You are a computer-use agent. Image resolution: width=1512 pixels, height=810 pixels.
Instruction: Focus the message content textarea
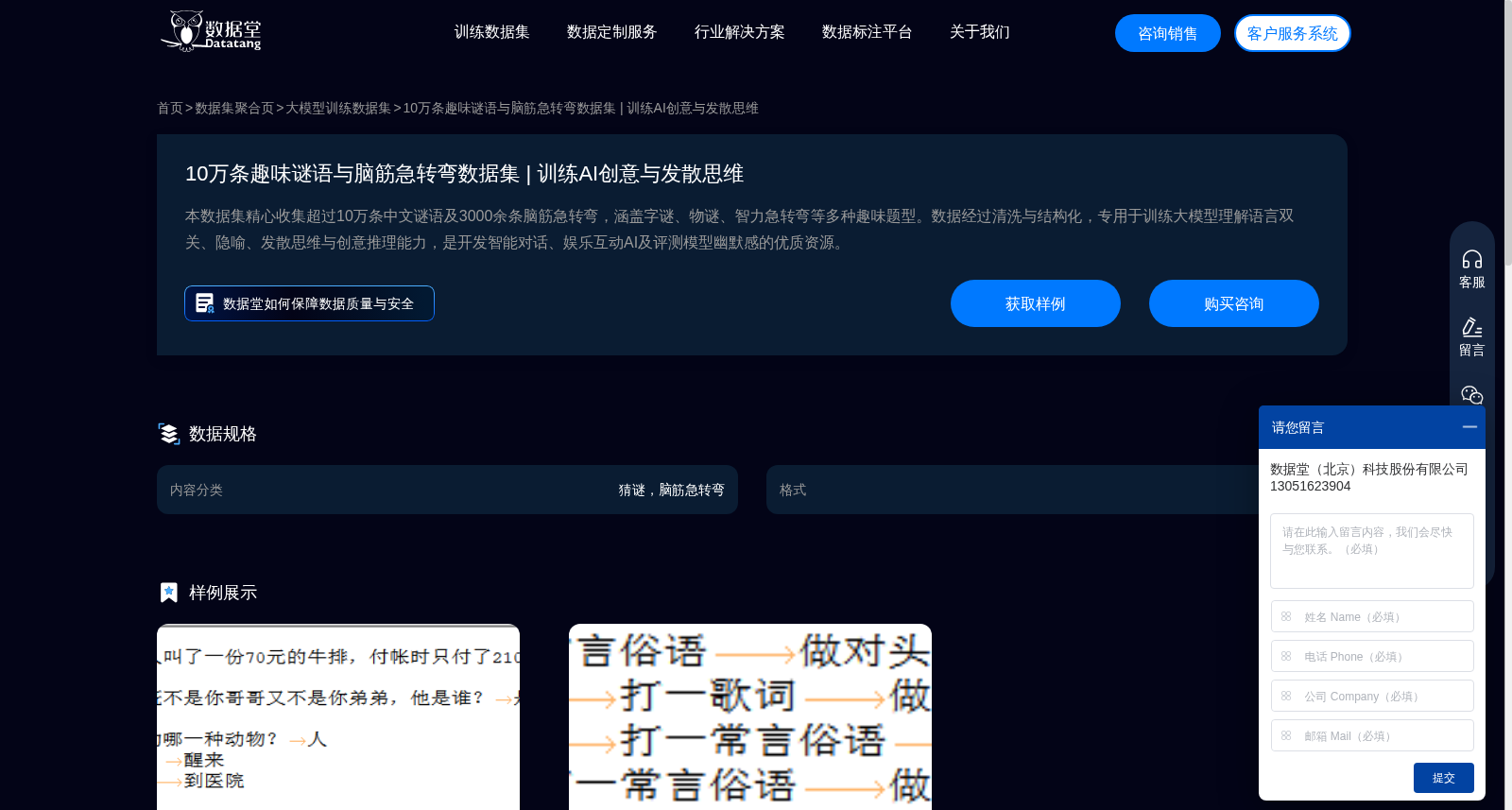[x=1372, y=551]
